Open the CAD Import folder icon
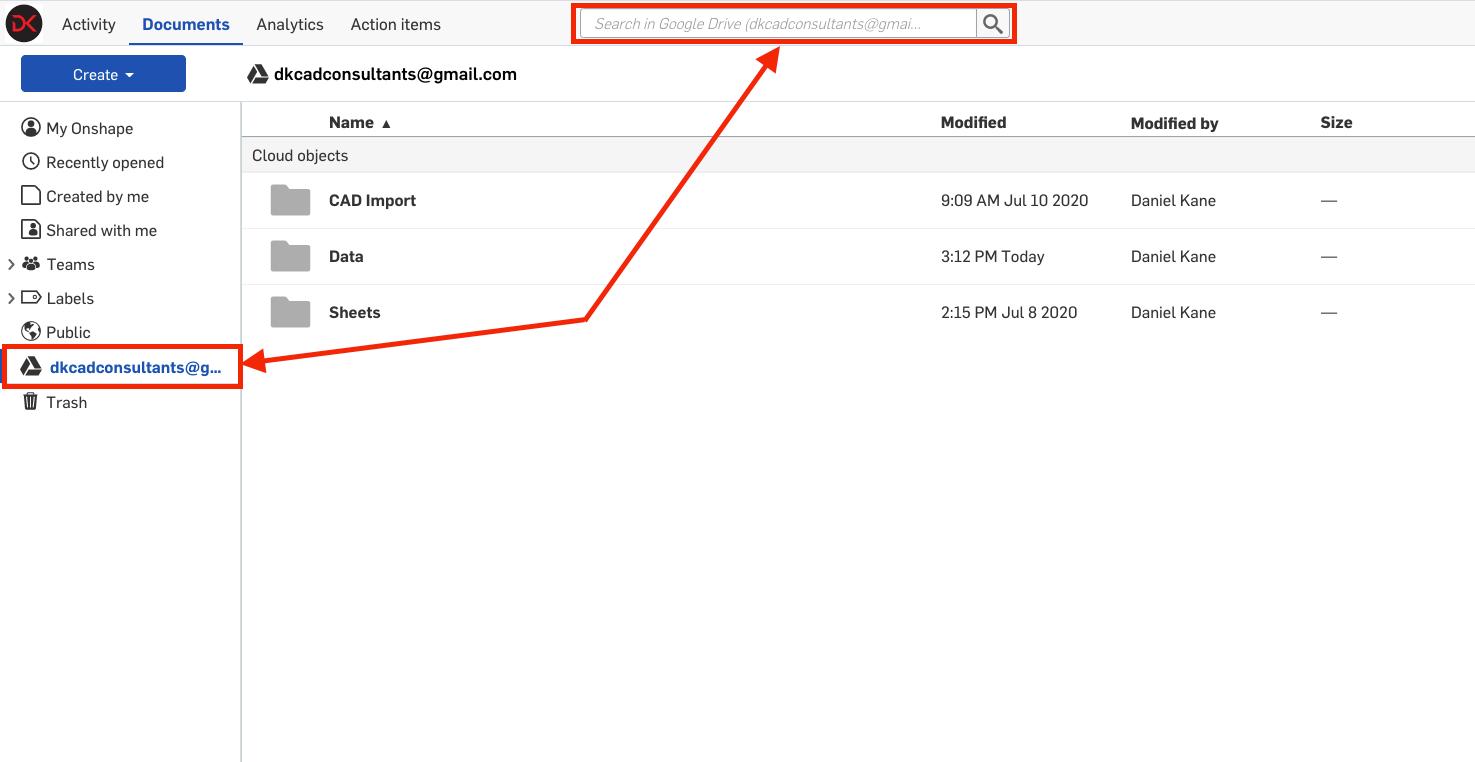This screenshot has width=1475, height=762. [x=289, y=200]
